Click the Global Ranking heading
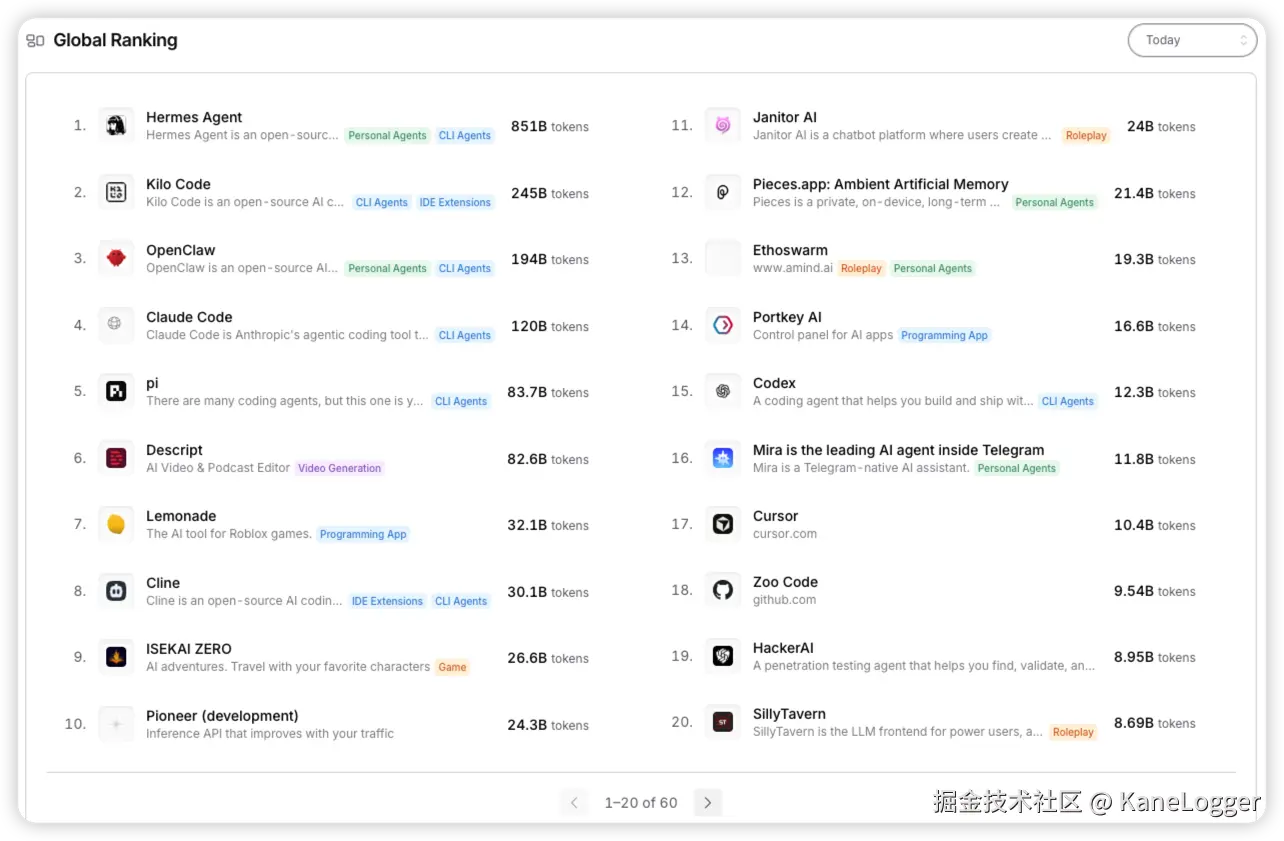The width and height of the screenshot is (1284, 841). 115,41
